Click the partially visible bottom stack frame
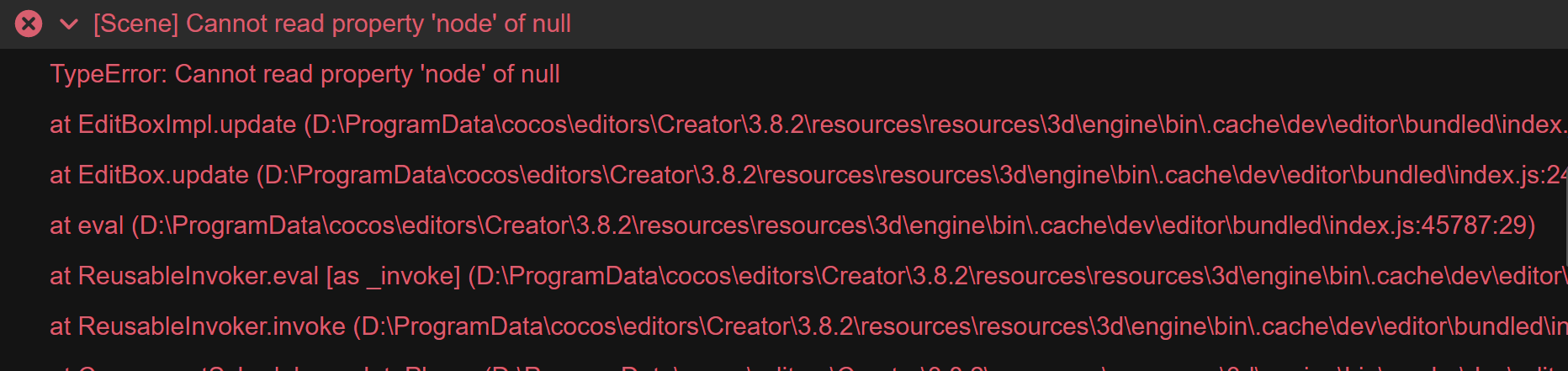 pos(757,366)
